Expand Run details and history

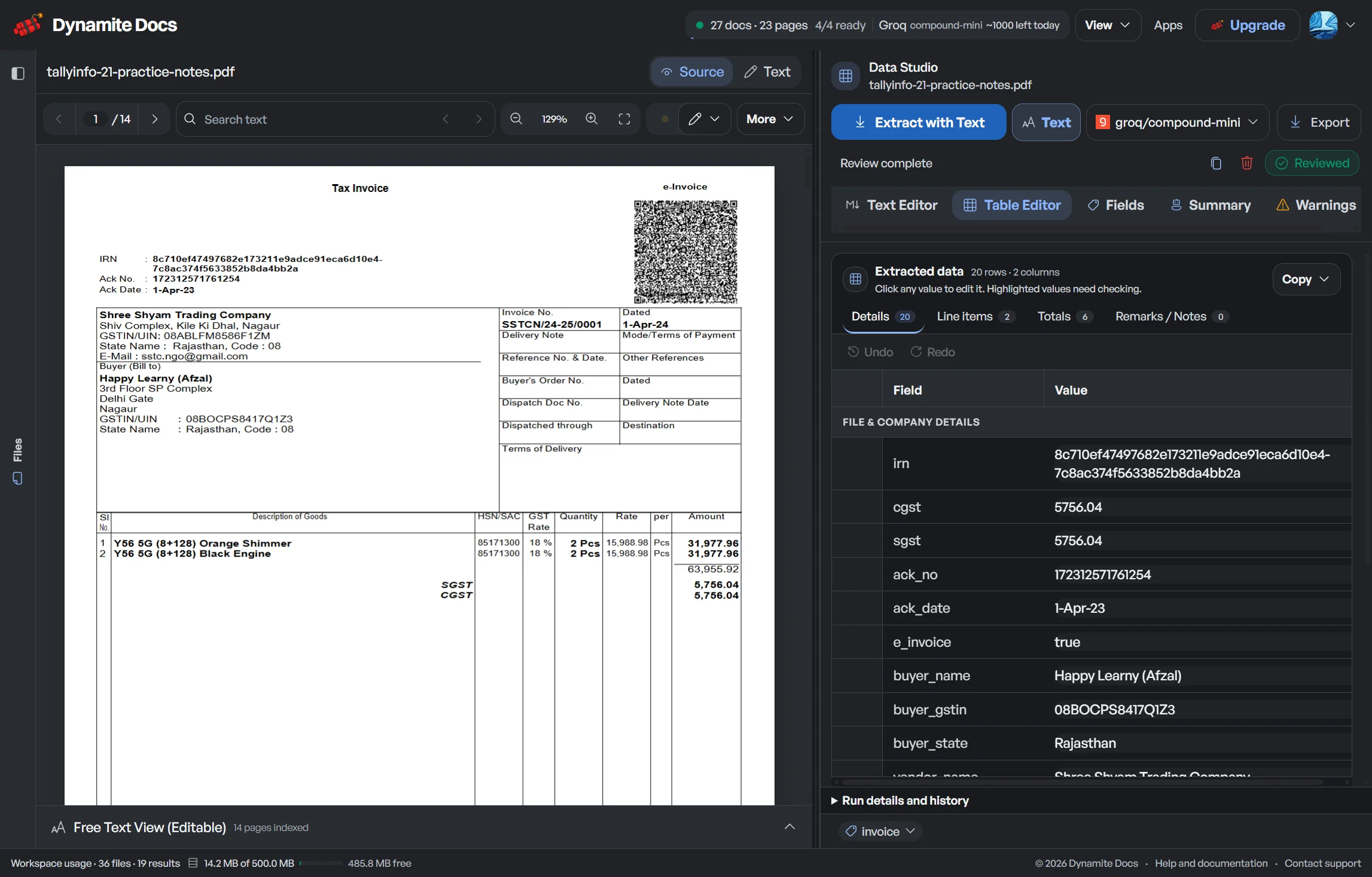900,800
